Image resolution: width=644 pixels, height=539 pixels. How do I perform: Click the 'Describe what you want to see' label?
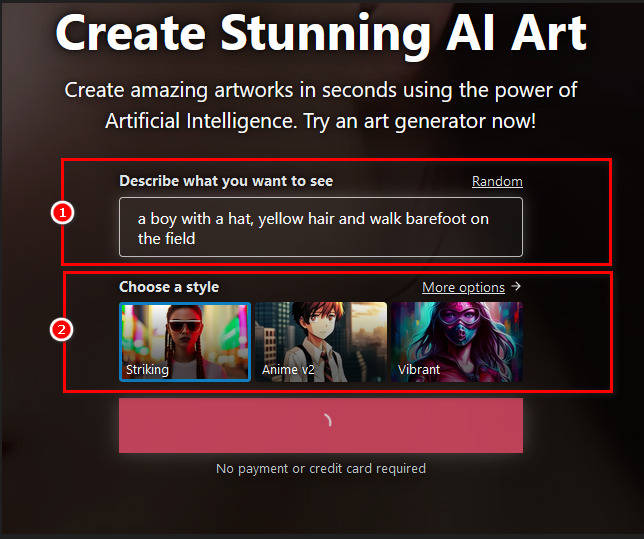226,181
